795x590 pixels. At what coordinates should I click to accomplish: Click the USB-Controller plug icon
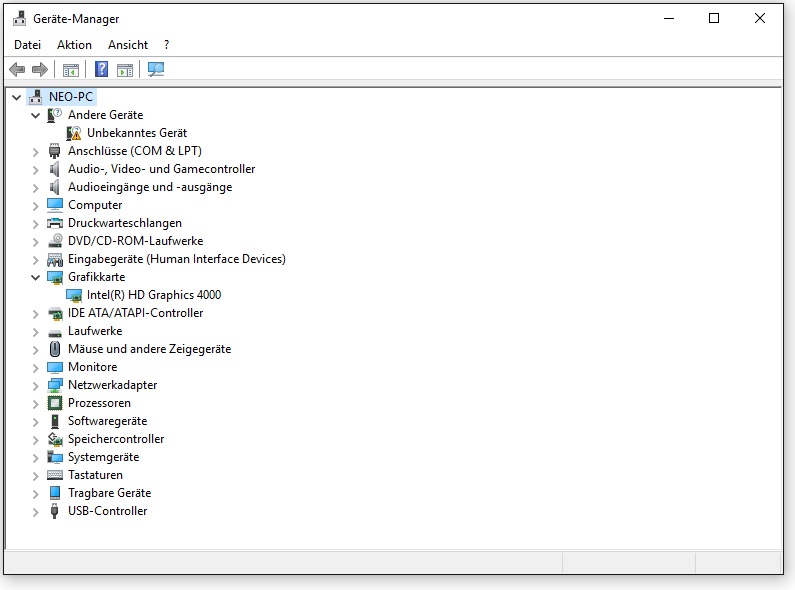(55, 511)
